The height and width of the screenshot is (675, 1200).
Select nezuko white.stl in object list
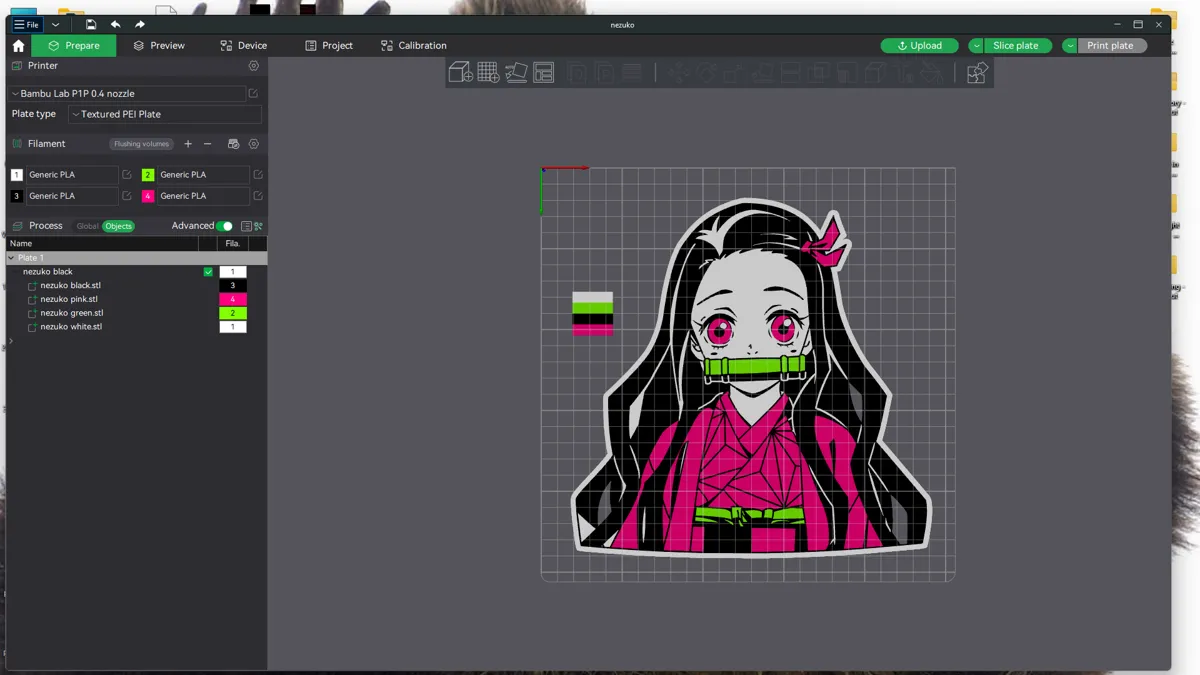coord(71,327)
